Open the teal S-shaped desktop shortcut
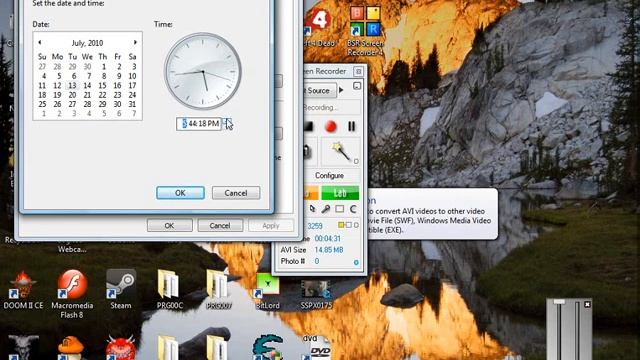Image resolution: width=640 pixels, height=360 pixels. pos(268,347)
